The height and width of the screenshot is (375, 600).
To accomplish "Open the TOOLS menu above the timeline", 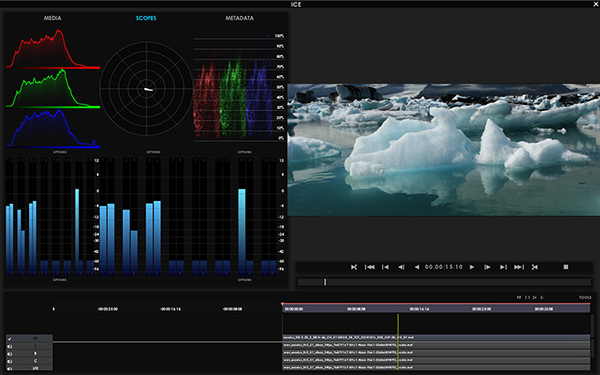I will (x=585, y=297).
